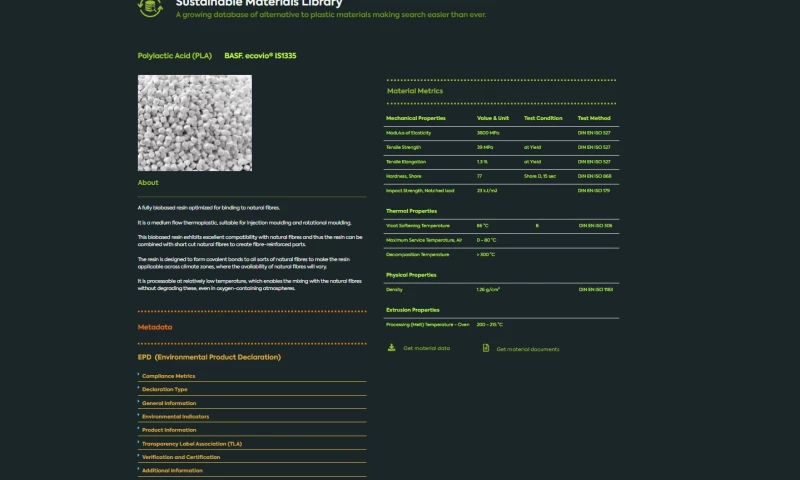Viewport: 800px width, 480px height.
Task: Click the Value & Unit column header
Action: coord(493,118)
